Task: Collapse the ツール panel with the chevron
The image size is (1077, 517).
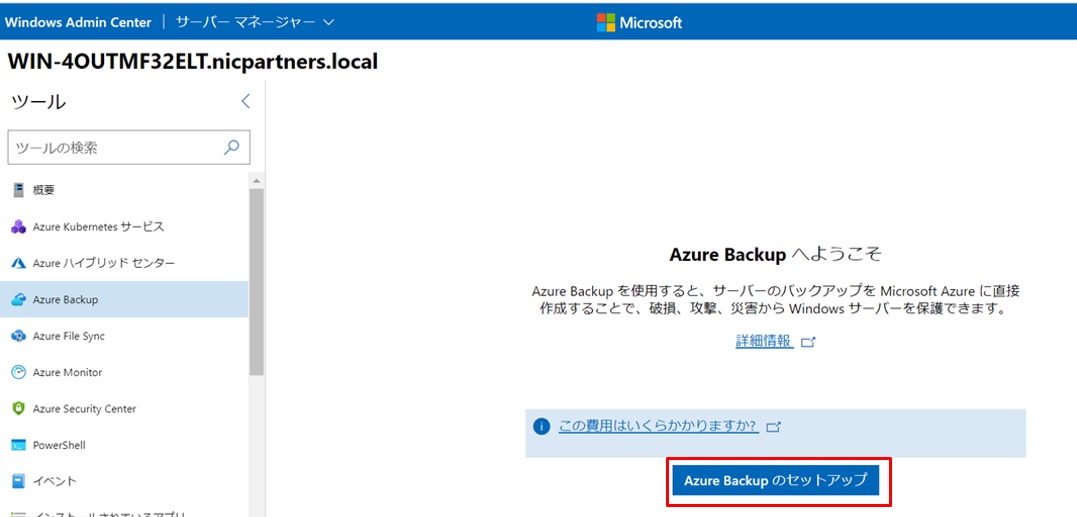Action: pos(245,102)
